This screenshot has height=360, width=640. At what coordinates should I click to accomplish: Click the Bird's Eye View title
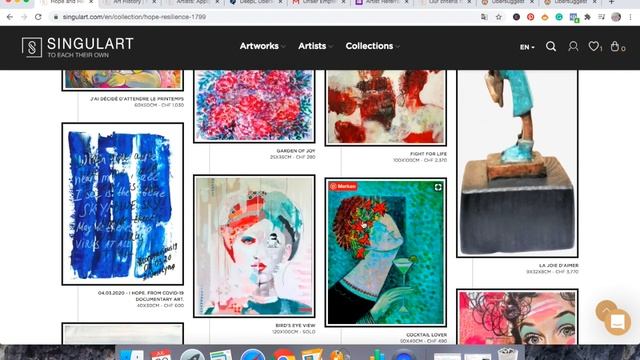[x=295, y=325]
